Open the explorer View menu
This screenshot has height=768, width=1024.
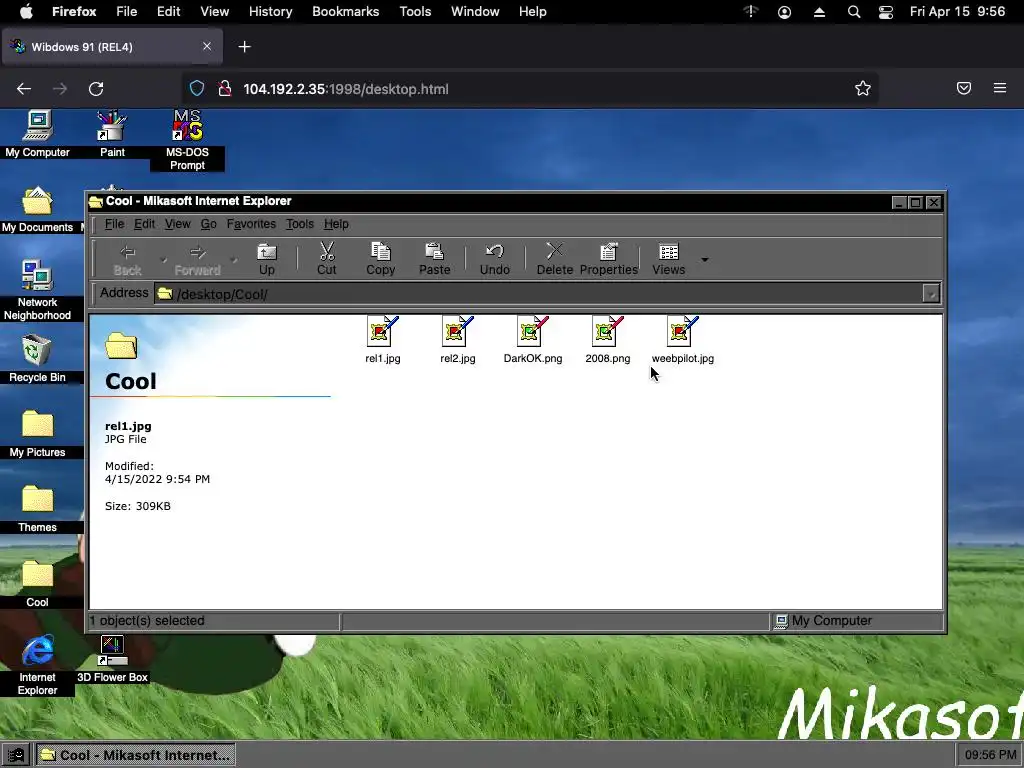pos(178,224)
